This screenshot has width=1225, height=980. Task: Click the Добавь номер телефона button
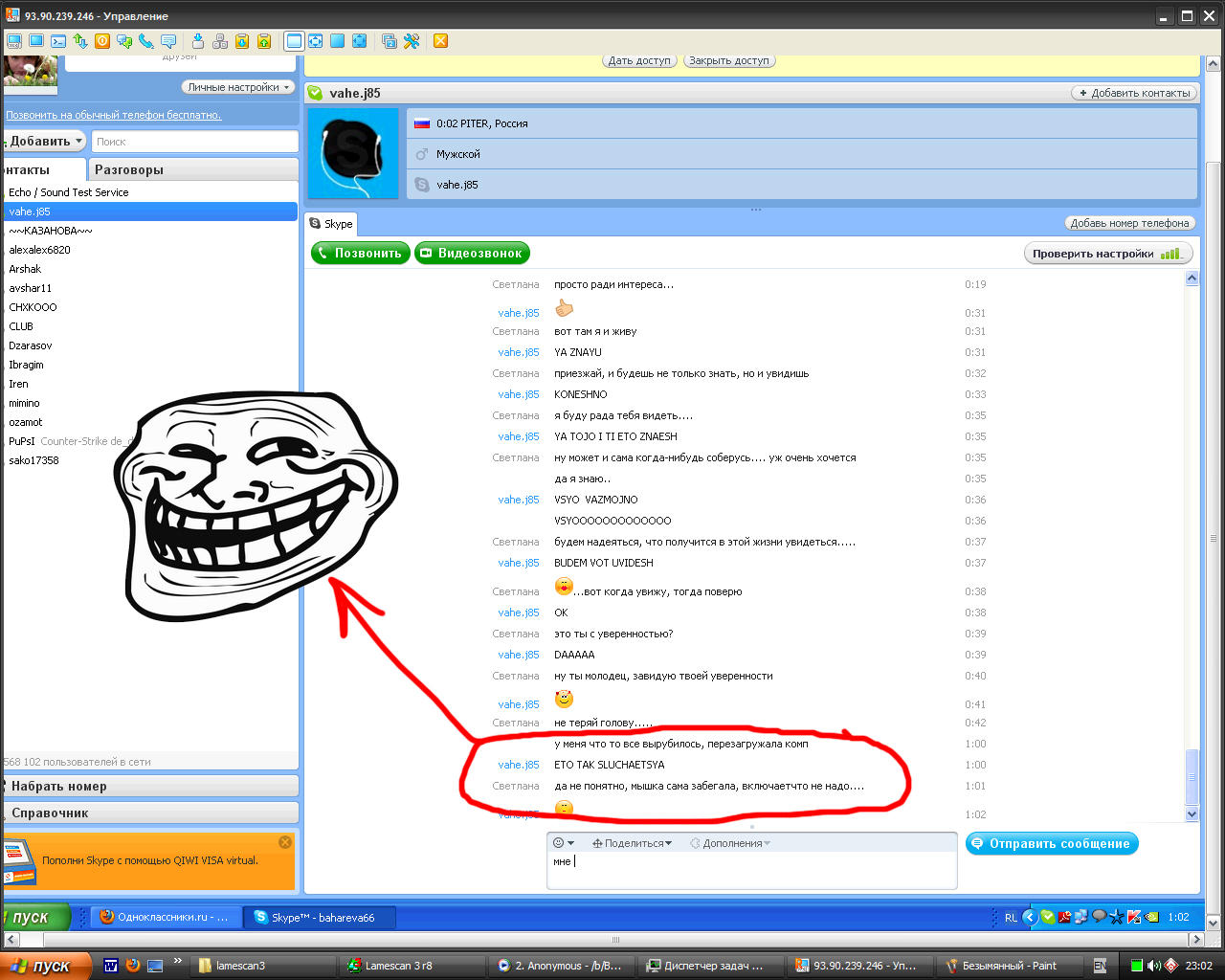(x=1129, y=223)
